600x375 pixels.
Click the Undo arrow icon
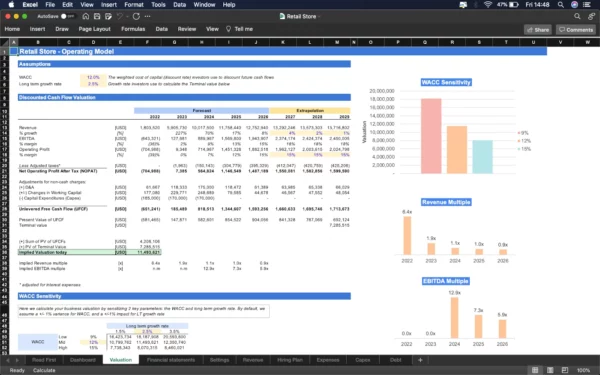pyautogui.click(x=120, y=16)
